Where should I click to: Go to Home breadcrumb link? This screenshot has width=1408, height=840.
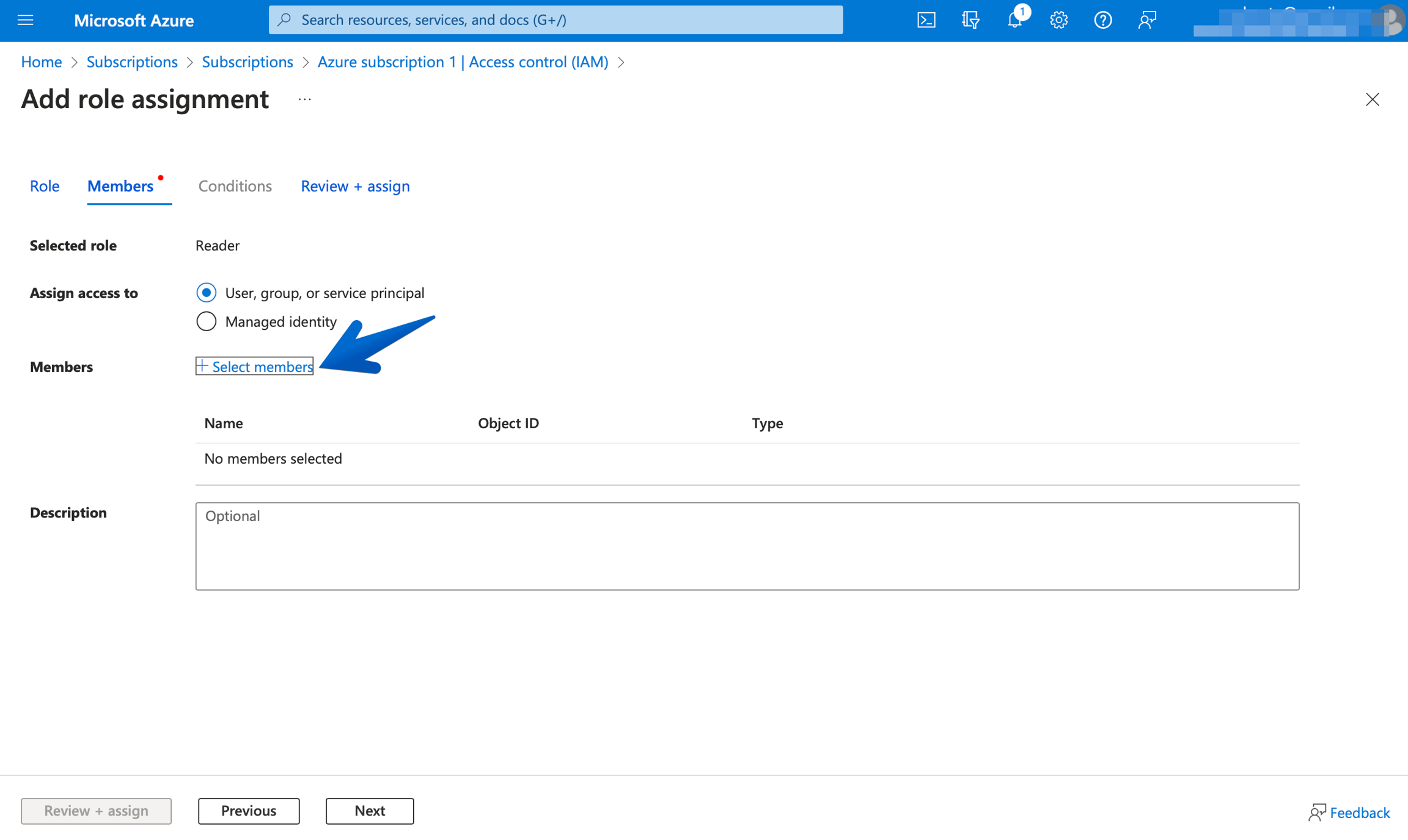pos(42,62)
